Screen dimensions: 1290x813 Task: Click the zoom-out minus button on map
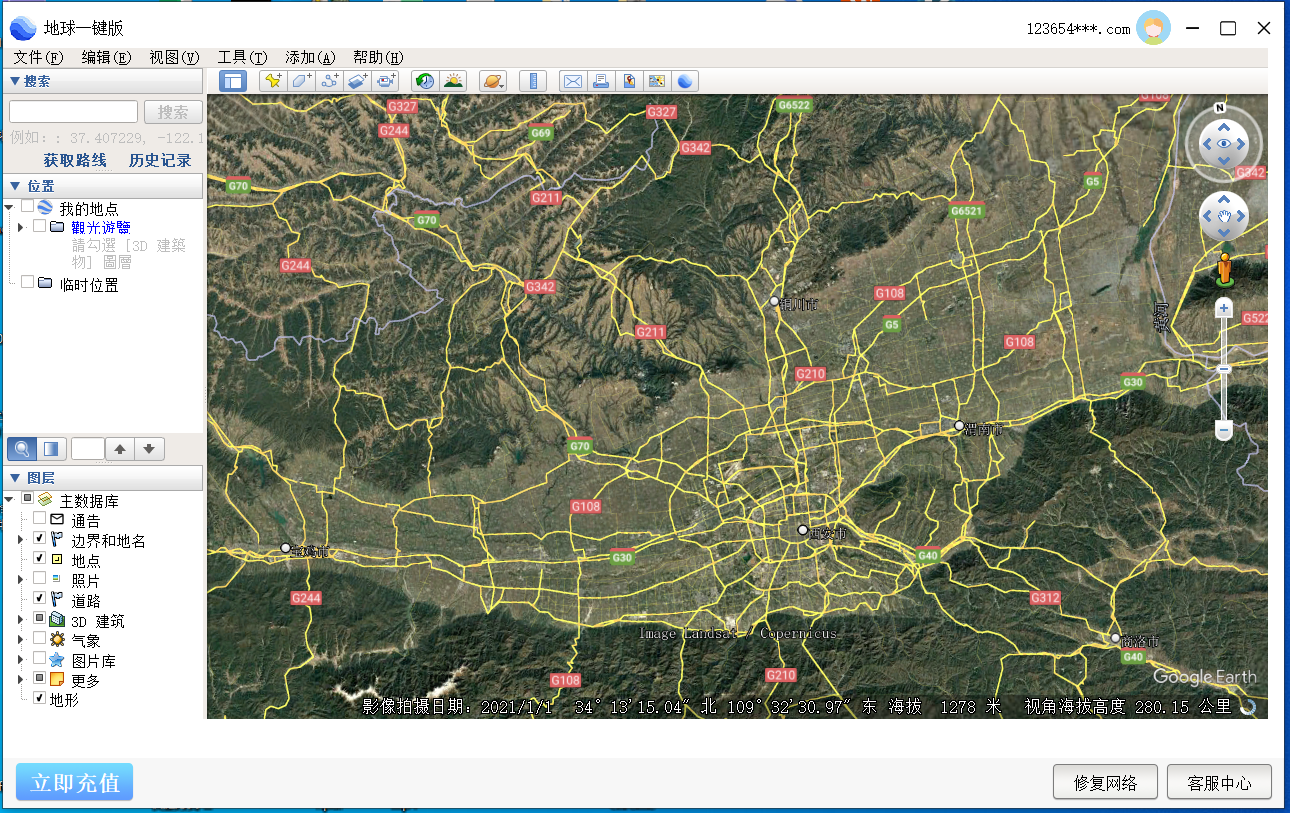pyautogui.click(x=1223, y=430)
